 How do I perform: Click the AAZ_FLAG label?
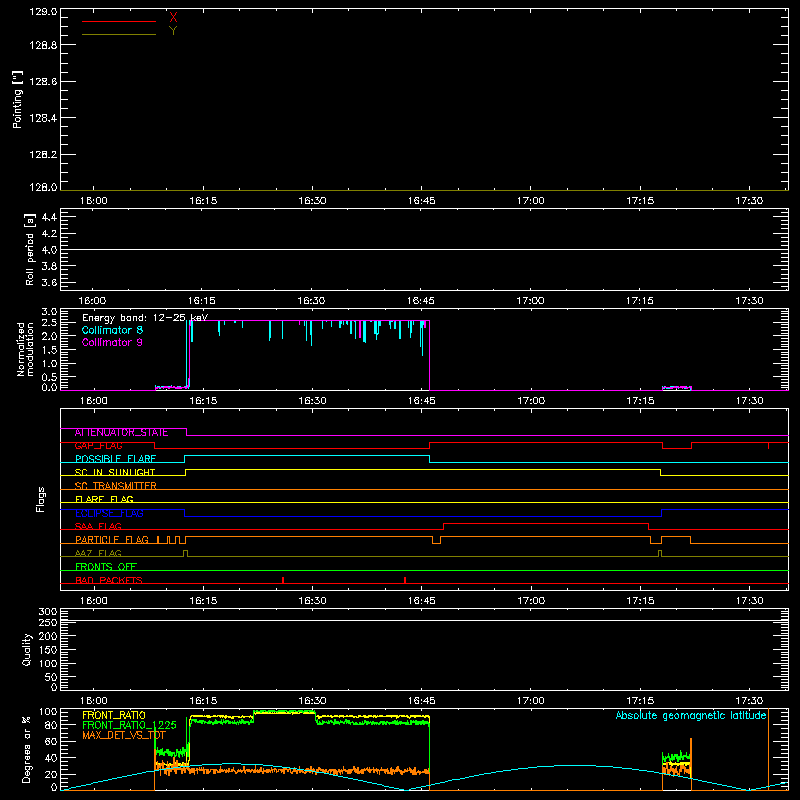click(98, 554)
